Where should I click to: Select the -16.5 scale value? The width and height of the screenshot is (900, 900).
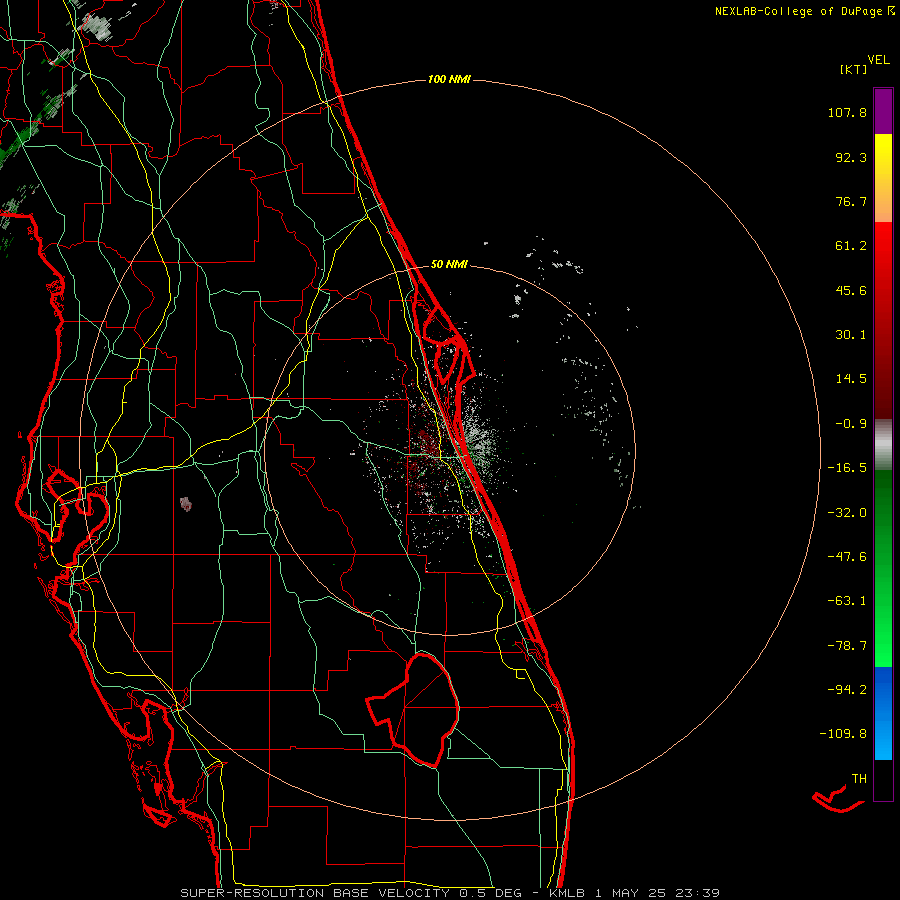tap(847, 468)
